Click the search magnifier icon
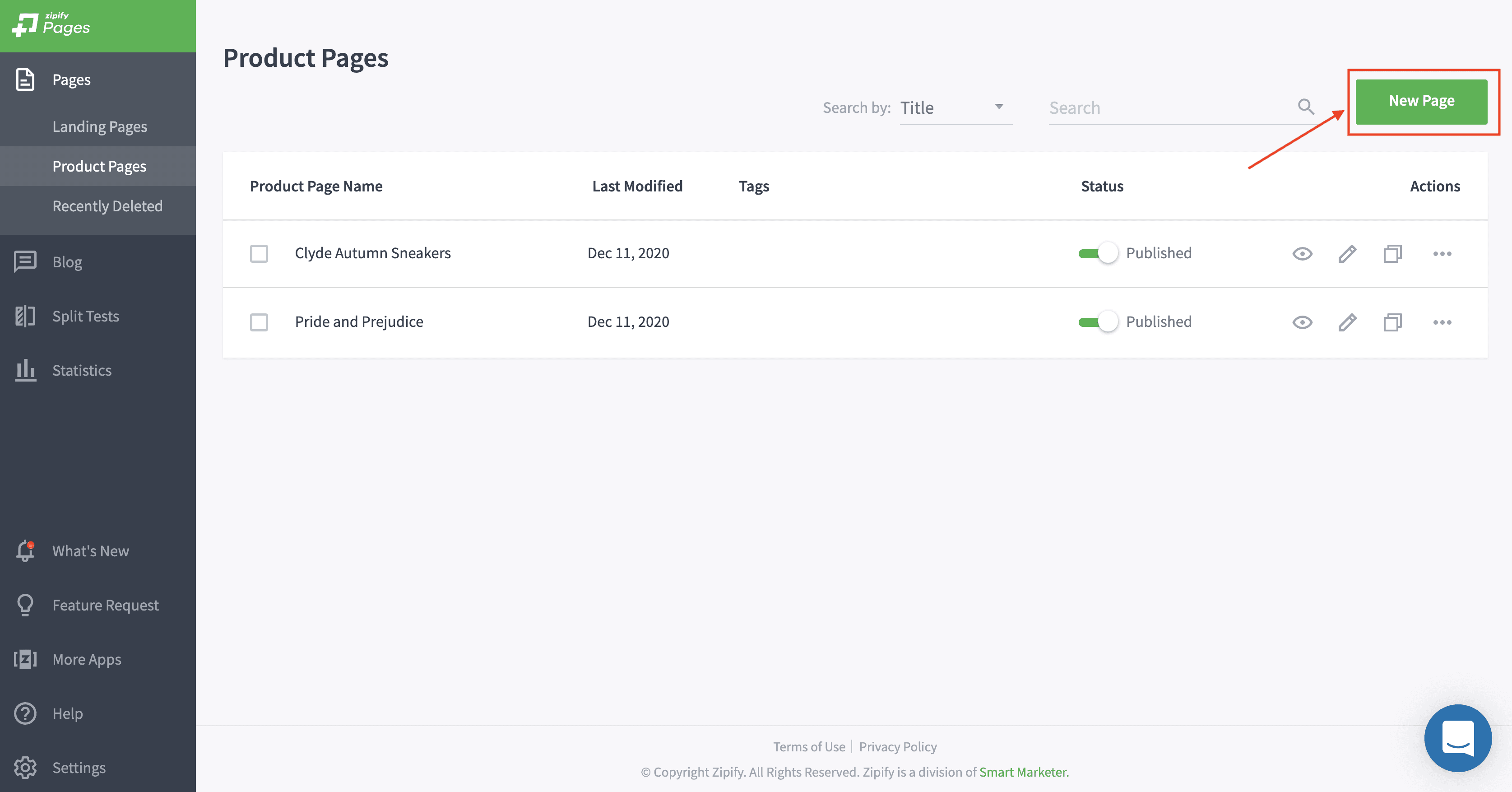 1305,107
